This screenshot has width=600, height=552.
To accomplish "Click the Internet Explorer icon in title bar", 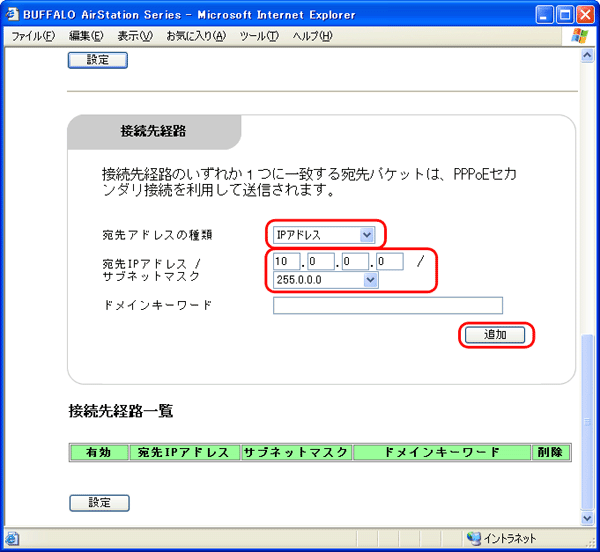I will point(12,14).
